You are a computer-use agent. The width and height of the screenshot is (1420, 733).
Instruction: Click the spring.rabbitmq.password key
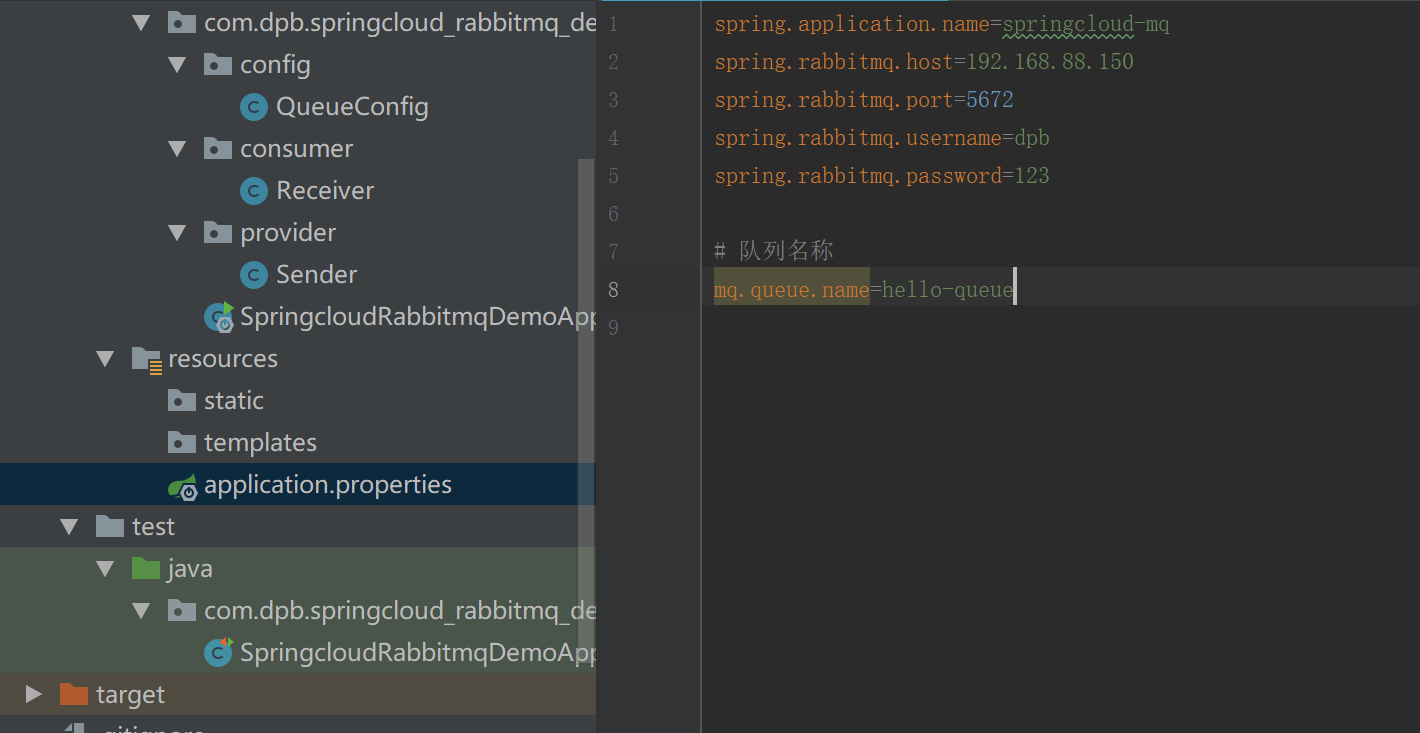858,176
